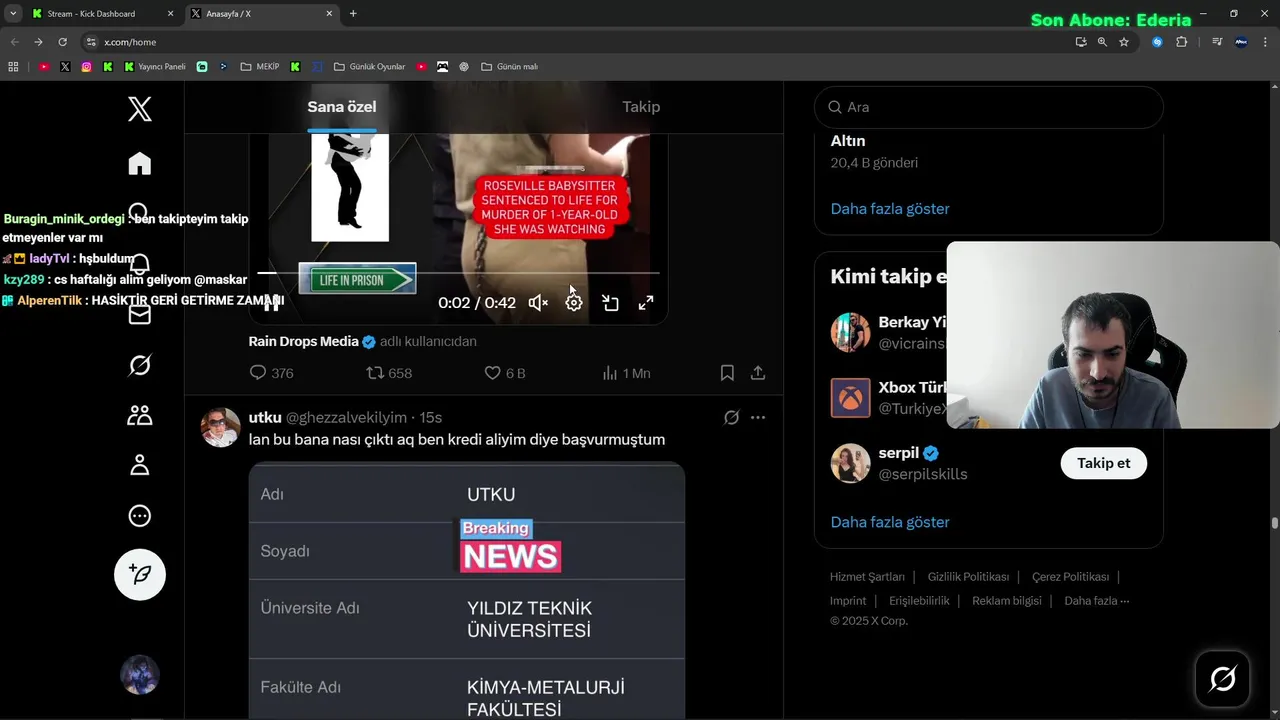The height and width of the screenshot is (720, 1280).
Task: Click the Ara search field
Action: [x=989, y=107]
